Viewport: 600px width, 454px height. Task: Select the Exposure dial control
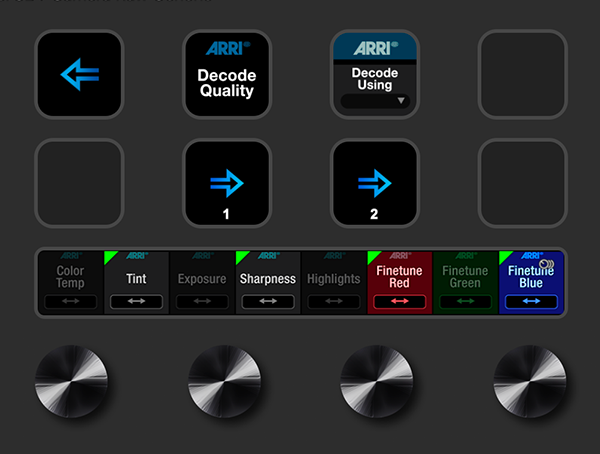point(202,283)
